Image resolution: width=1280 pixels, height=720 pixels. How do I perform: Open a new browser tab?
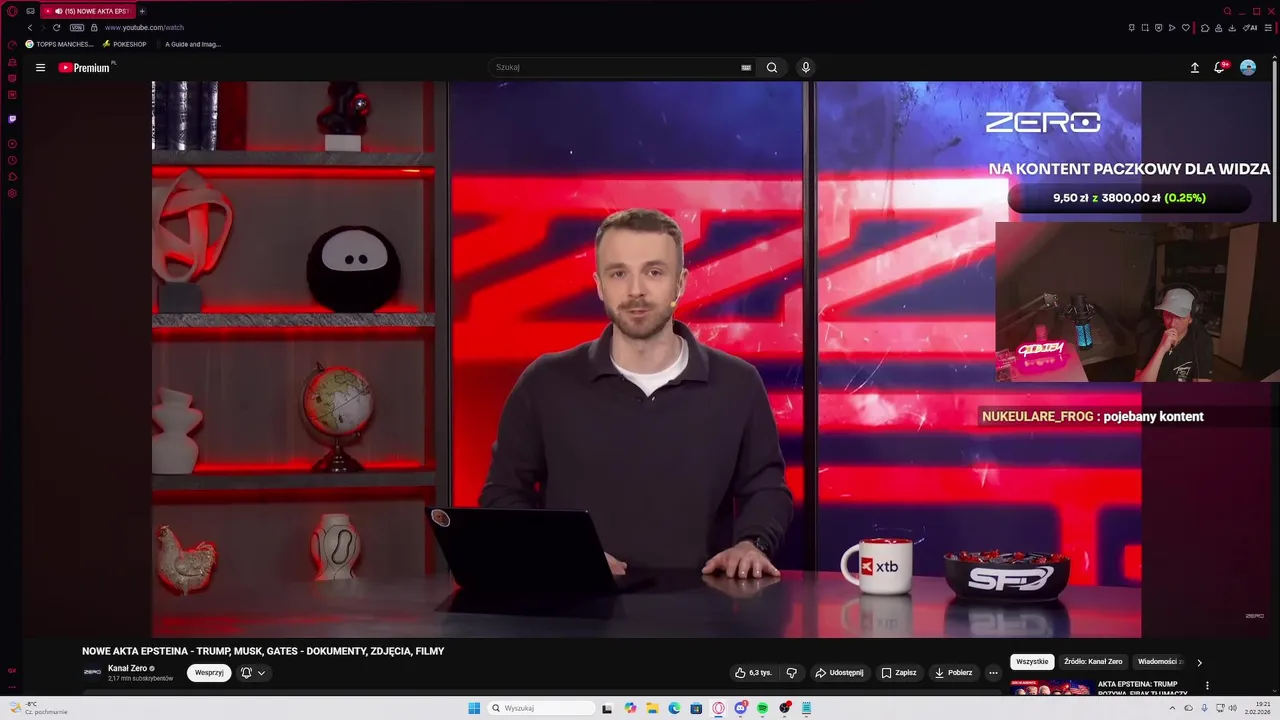point(142,11)
